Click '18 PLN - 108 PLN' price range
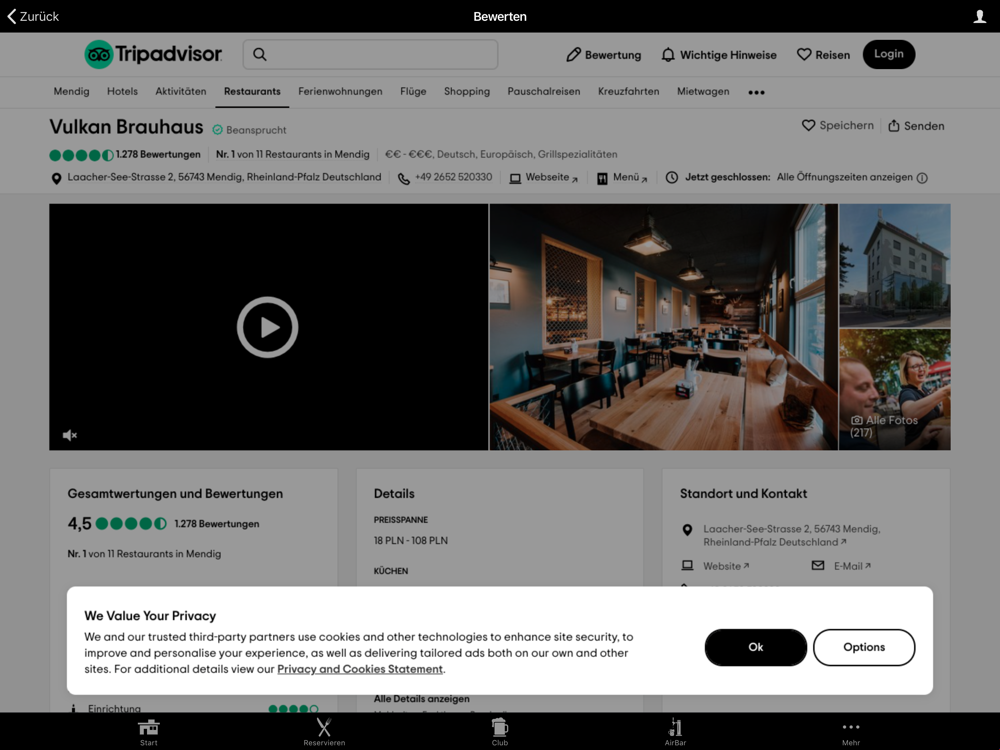Screen dimensions: 1000x750 coord(411,540)
